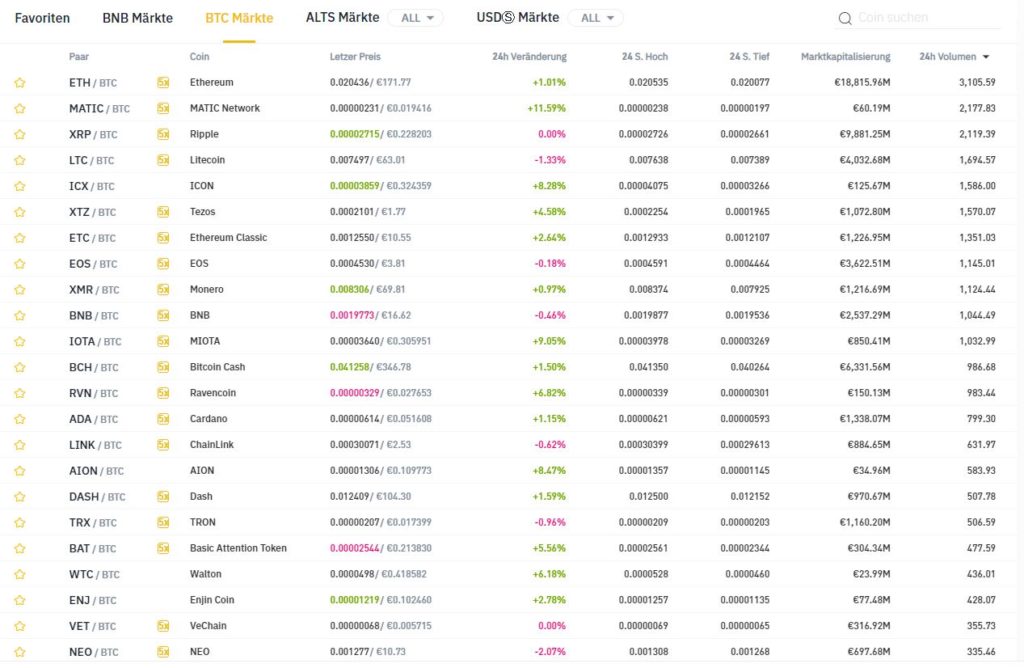Click the 5x margin badge for BCH/BTC
This screenshot has height=668, width=1024.
point(163,367)
